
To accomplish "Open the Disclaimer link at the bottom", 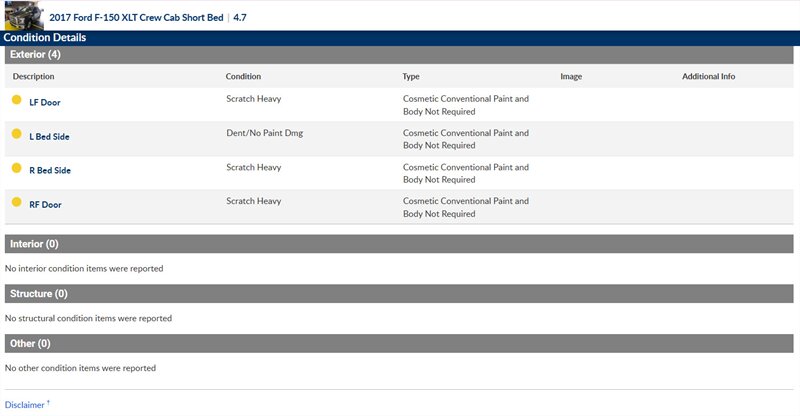I will coord(25,405).
